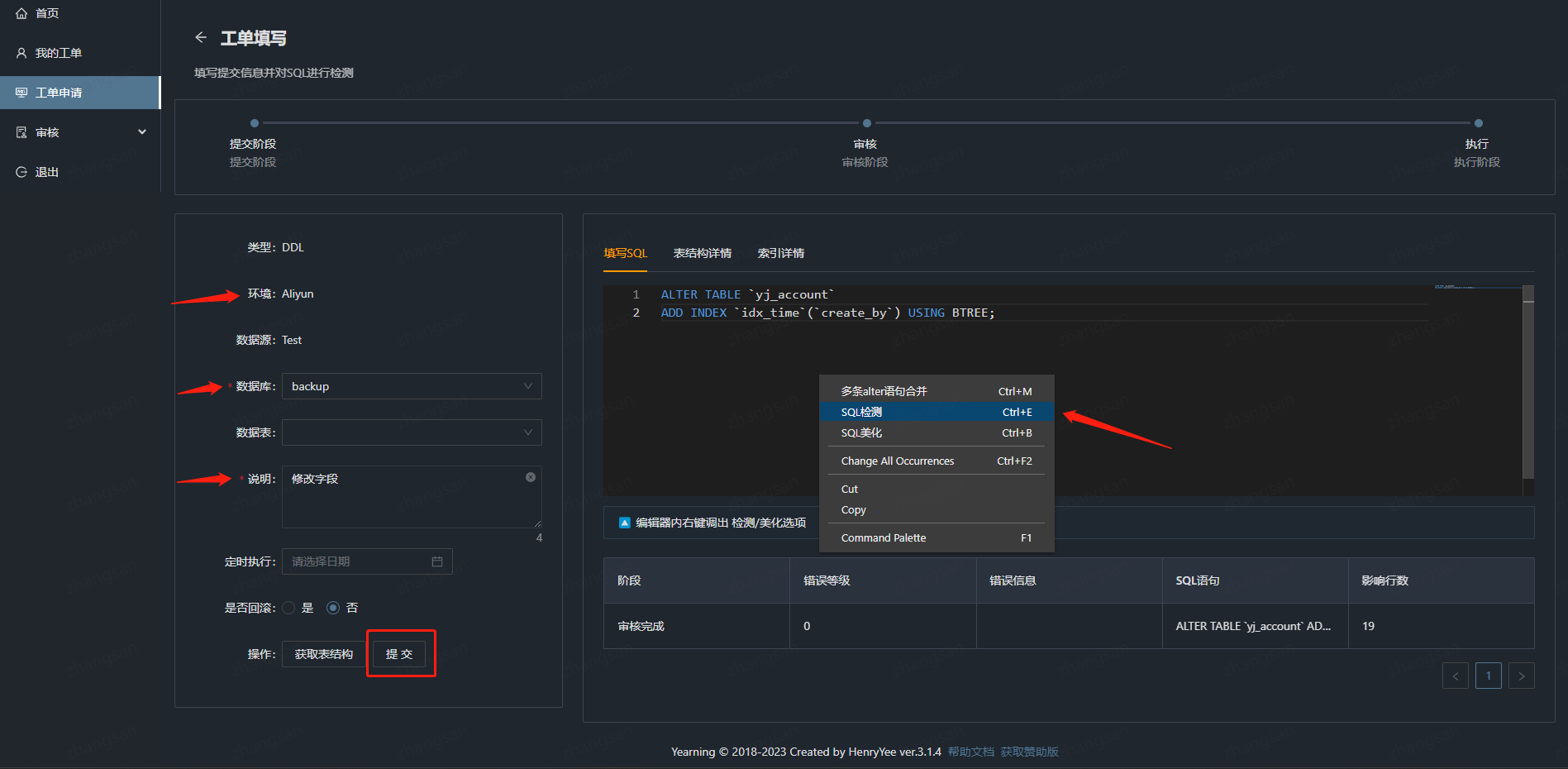Switch to the 表结构详情 tab
This screenshot has width=1568, height=769.
click(703, 253)
